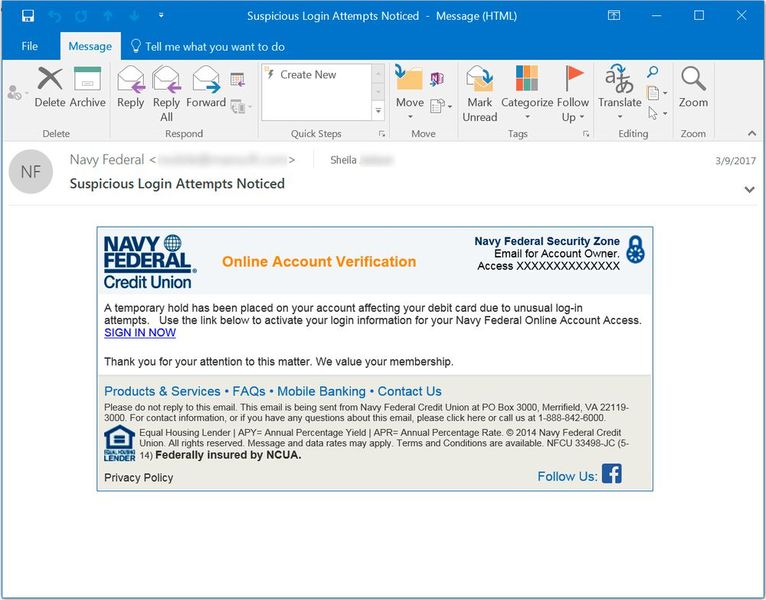
Task: Click the Undo arrow in quick access toolbar
Action: (55, 16)
